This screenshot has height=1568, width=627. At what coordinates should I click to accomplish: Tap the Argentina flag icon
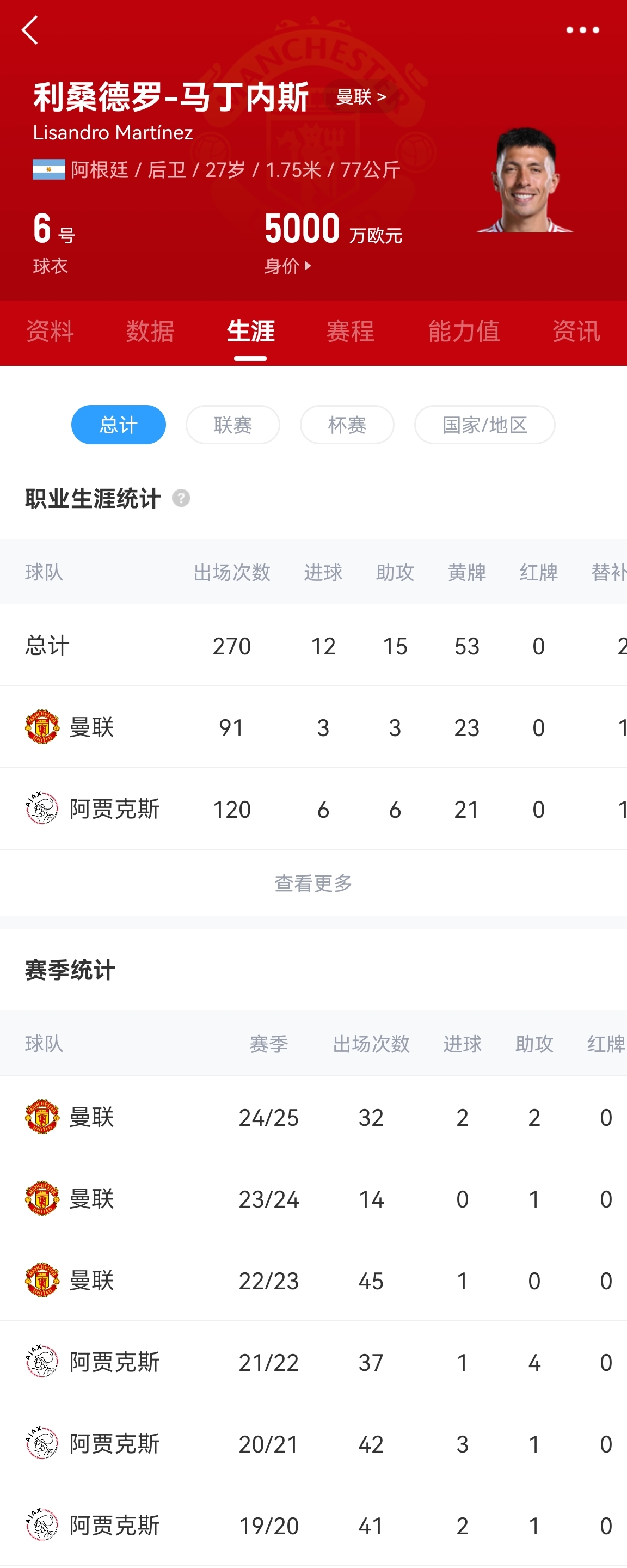tap(48, 169)
